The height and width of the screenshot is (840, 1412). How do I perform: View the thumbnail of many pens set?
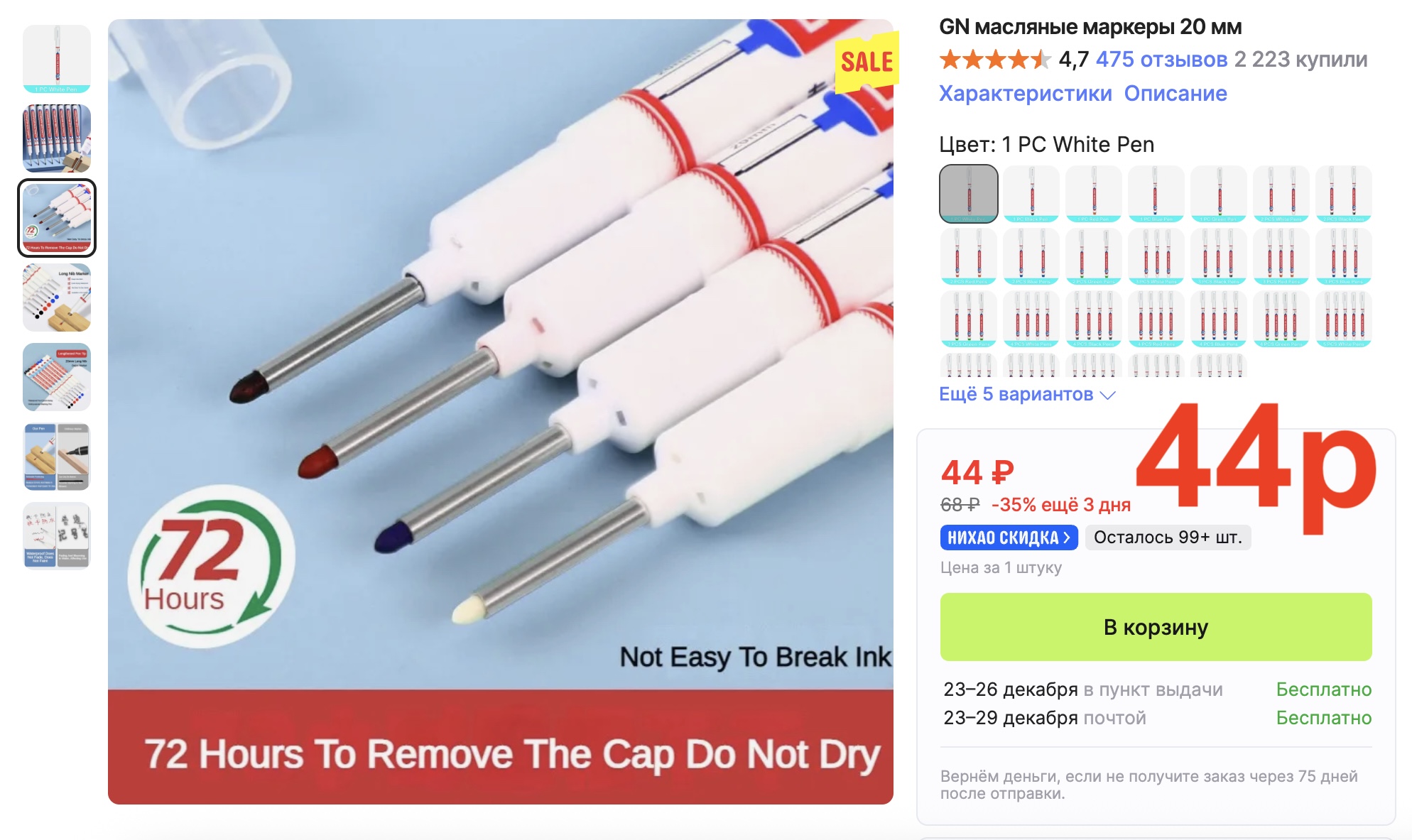(x=57, y=138)
